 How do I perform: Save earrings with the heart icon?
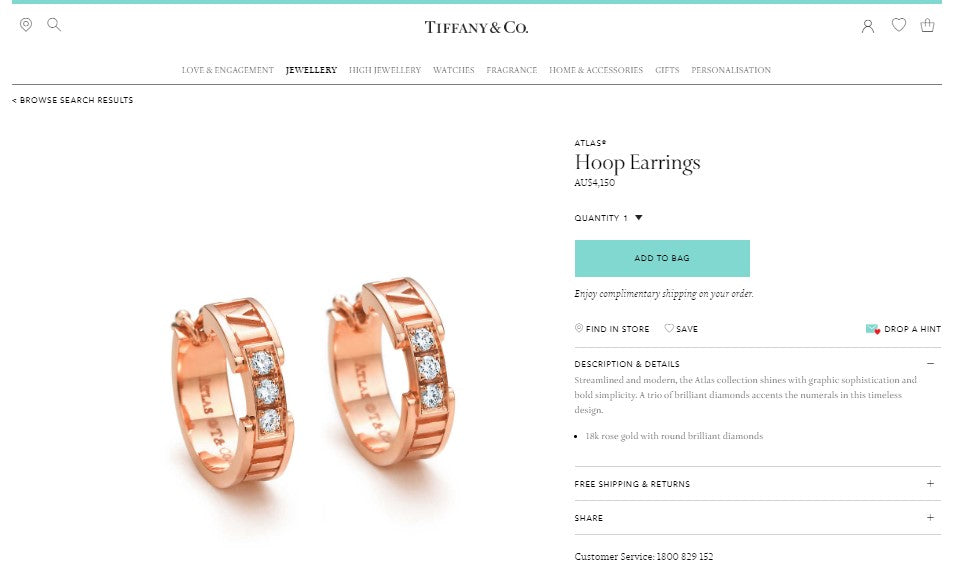(x=669, y=328)
